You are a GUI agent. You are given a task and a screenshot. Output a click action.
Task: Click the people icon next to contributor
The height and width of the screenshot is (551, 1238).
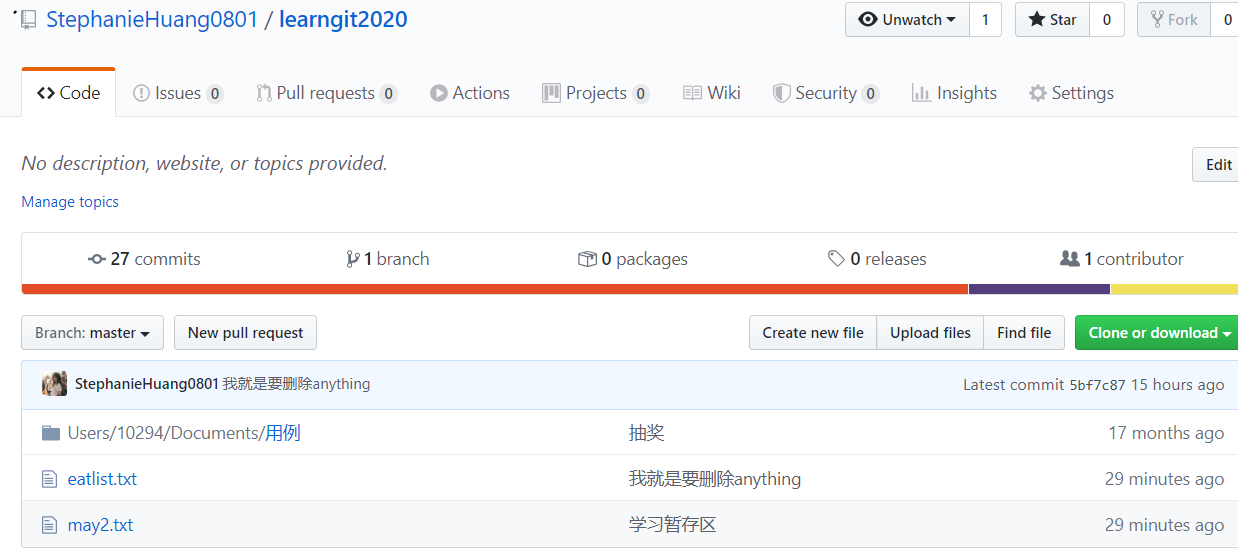1069,259
